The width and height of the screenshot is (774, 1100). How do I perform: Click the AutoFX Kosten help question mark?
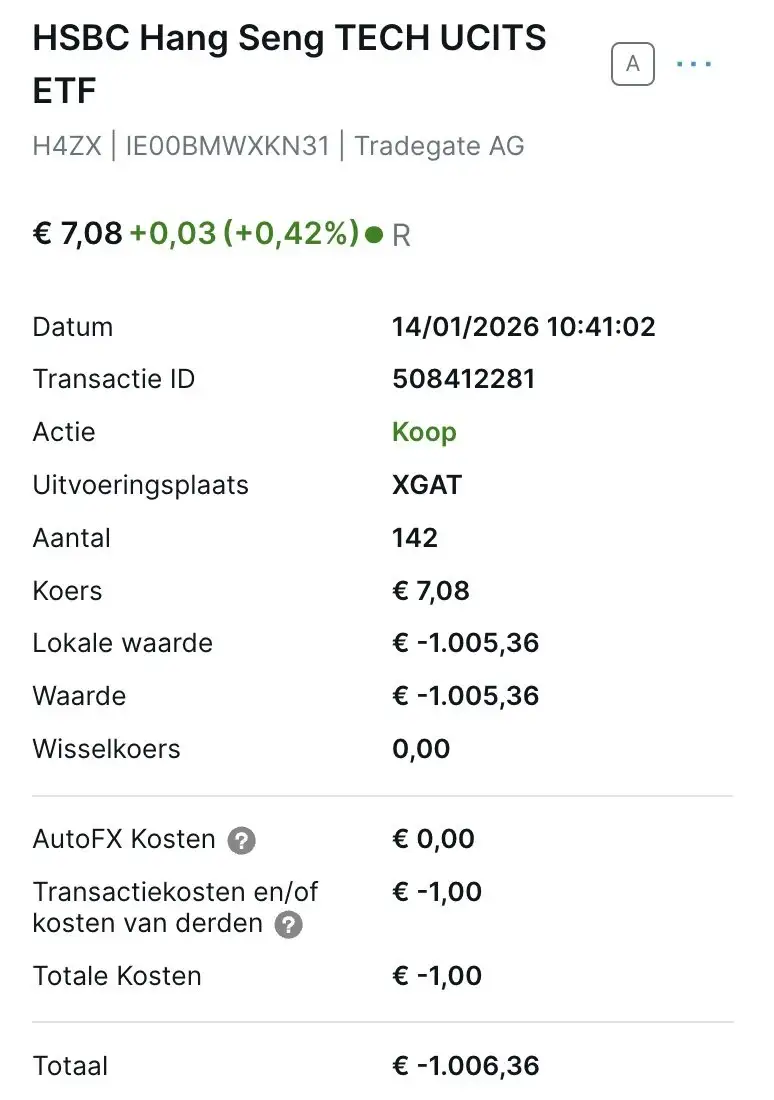tap(241, 840)
